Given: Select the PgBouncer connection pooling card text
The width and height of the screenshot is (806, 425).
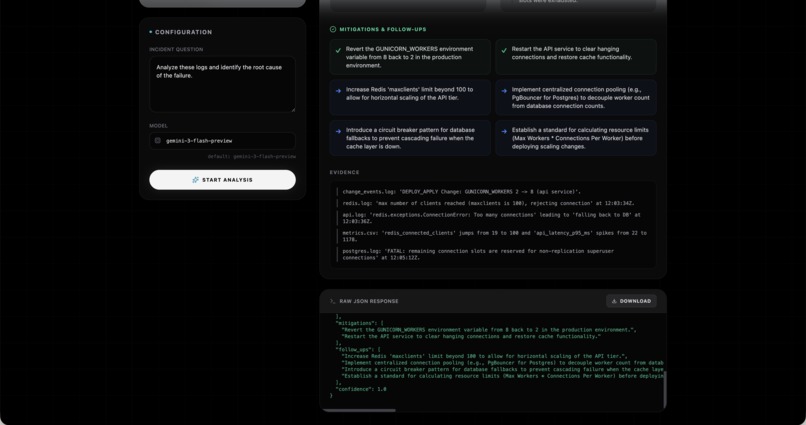Looking at the screenshot, I should click(x=580, y=98).
